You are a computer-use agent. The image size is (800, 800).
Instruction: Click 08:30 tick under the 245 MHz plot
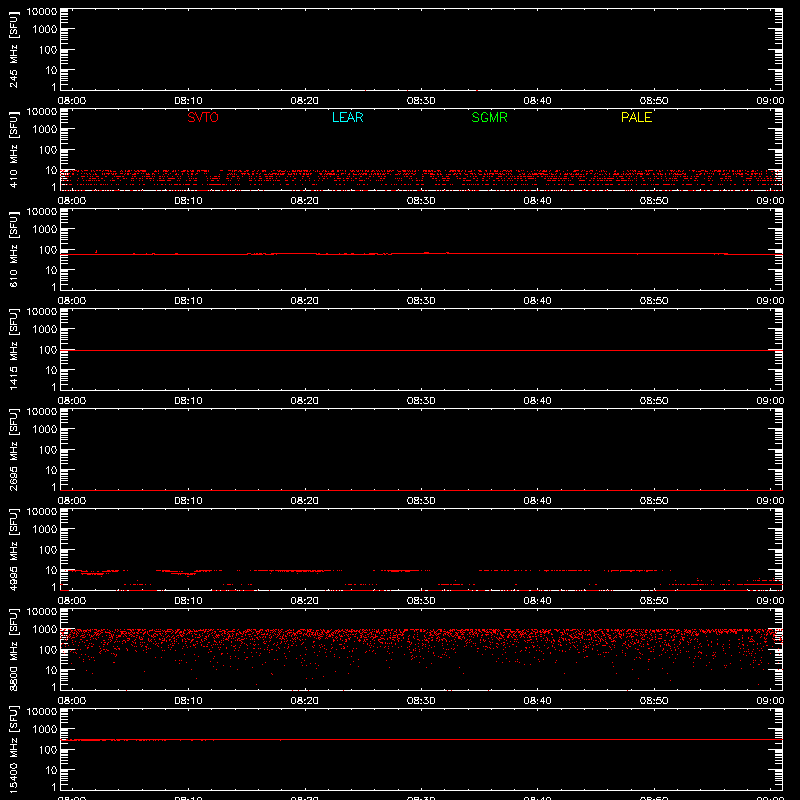pyautogui.click(x=421, y=101)
